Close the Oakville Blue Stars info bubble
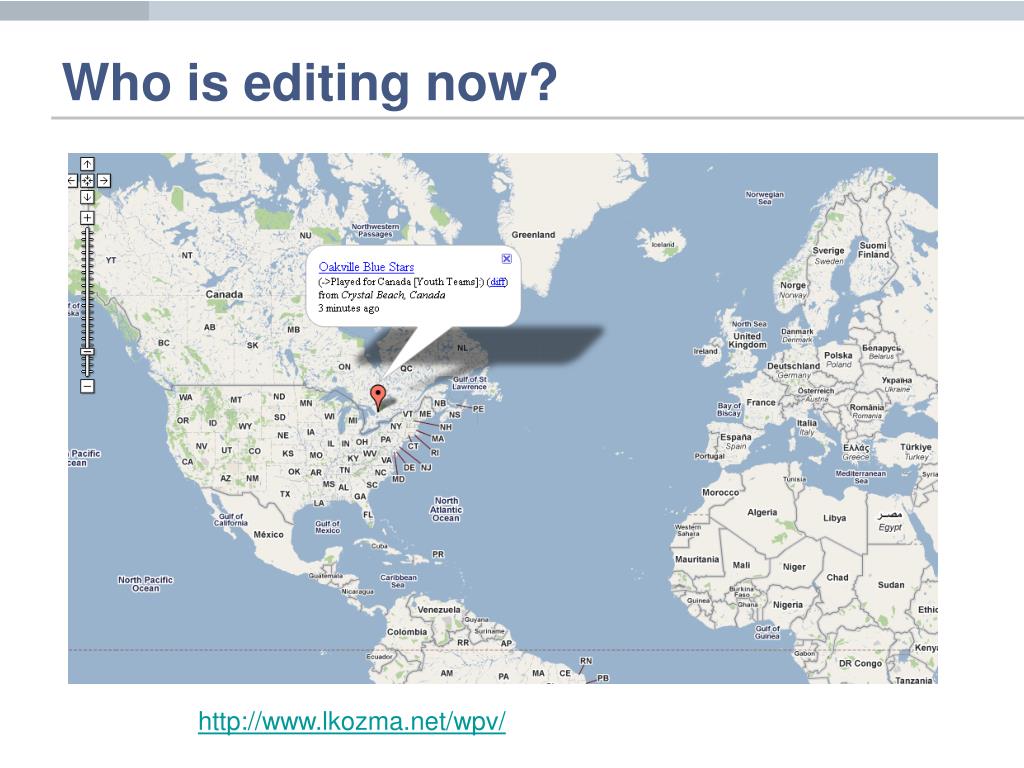This screenshot has width=1024, height=768. pos(506,259)
